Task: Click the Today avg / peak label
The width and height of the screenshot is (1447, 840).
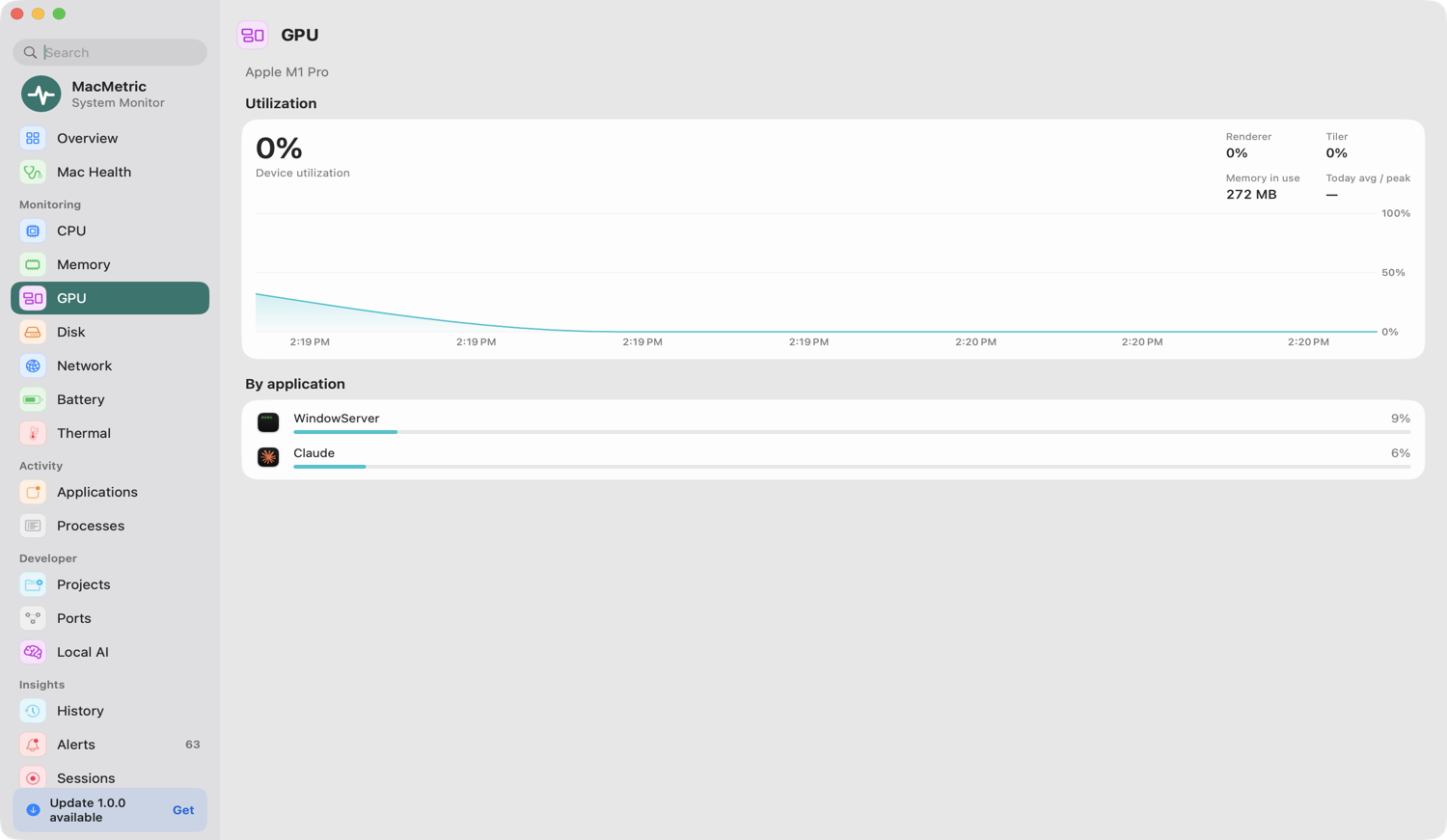Action: coord(1368,178)
